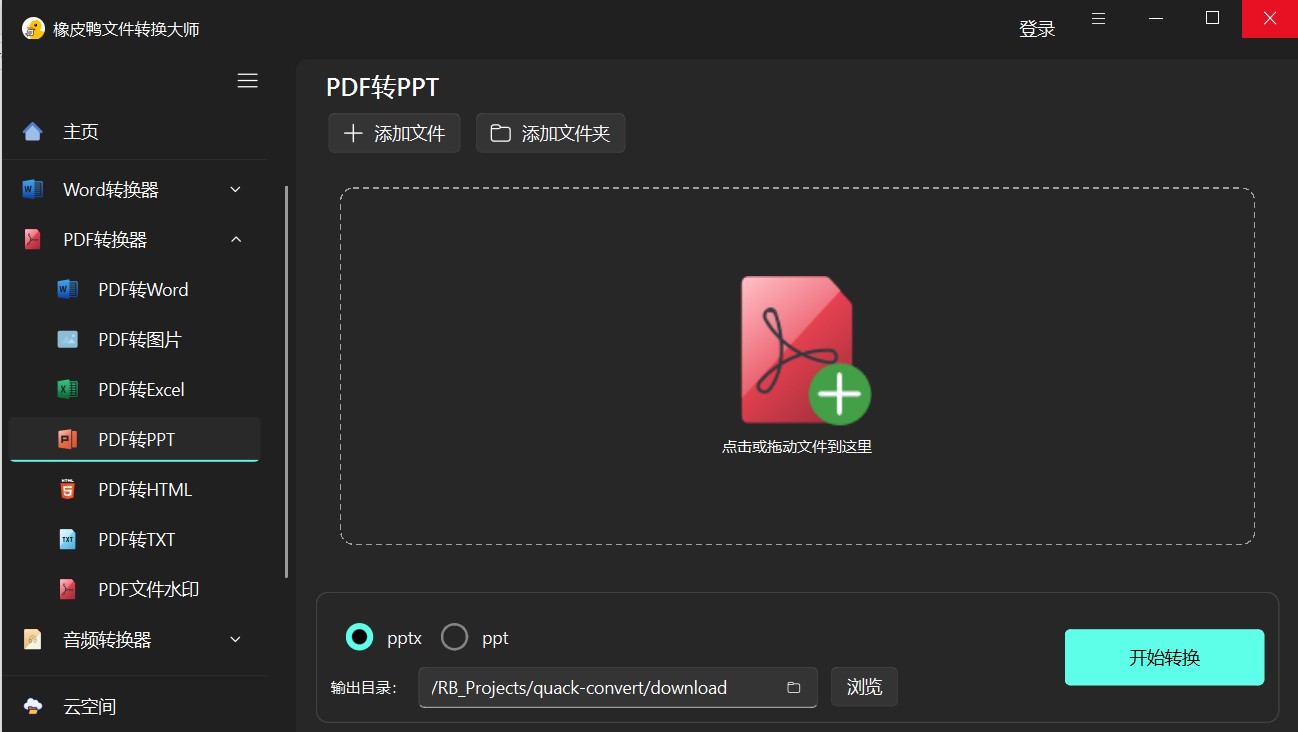This screenshot has width=1298, height=732.
Task: Open PDF文件水印 tool
Action: pos(135,590)
